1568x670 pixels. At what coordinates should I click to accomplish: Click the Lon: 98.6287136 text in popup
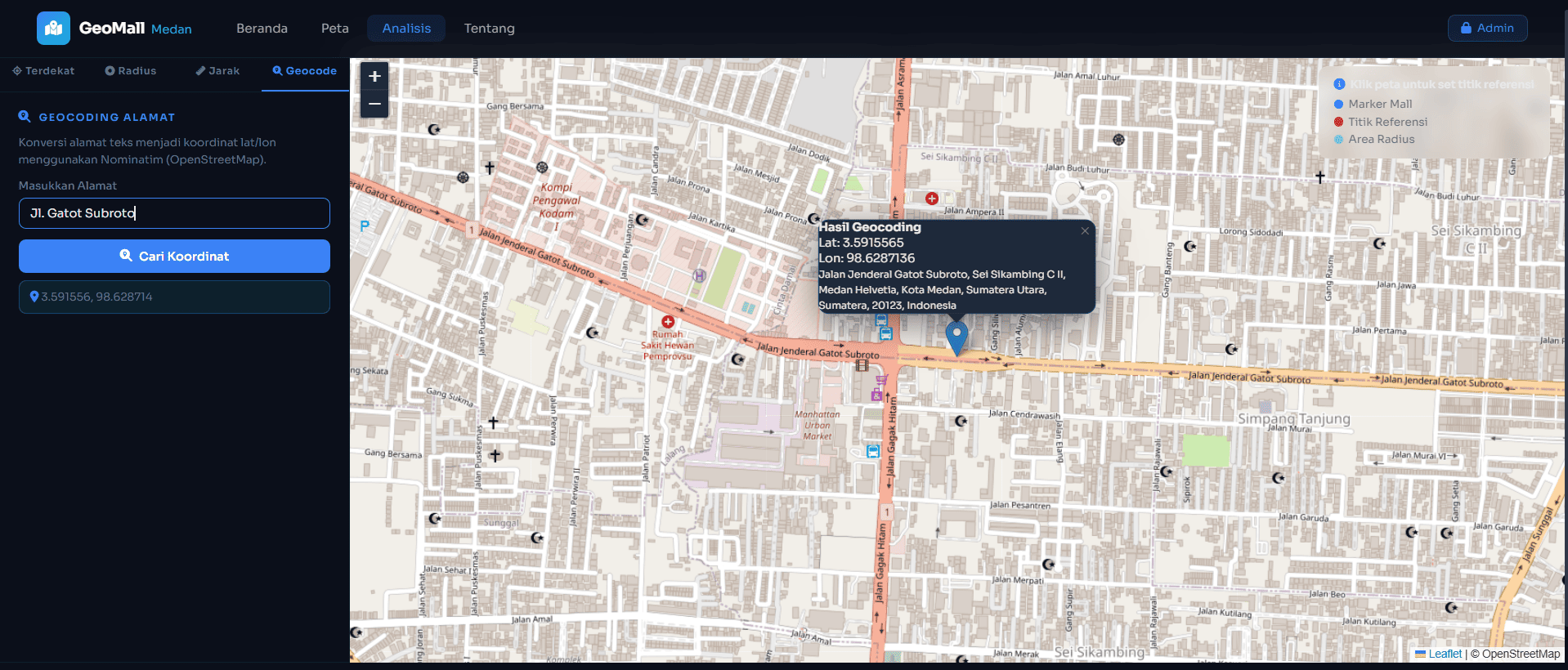click(x=867, y=258)
